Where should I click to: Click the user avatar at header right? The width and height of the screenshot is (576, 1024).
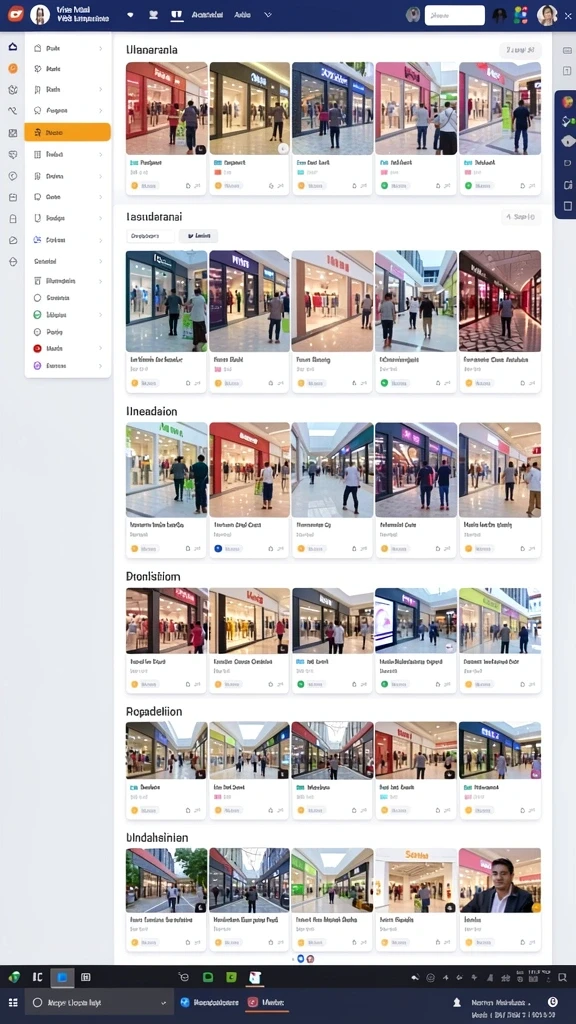click(547, 15)
